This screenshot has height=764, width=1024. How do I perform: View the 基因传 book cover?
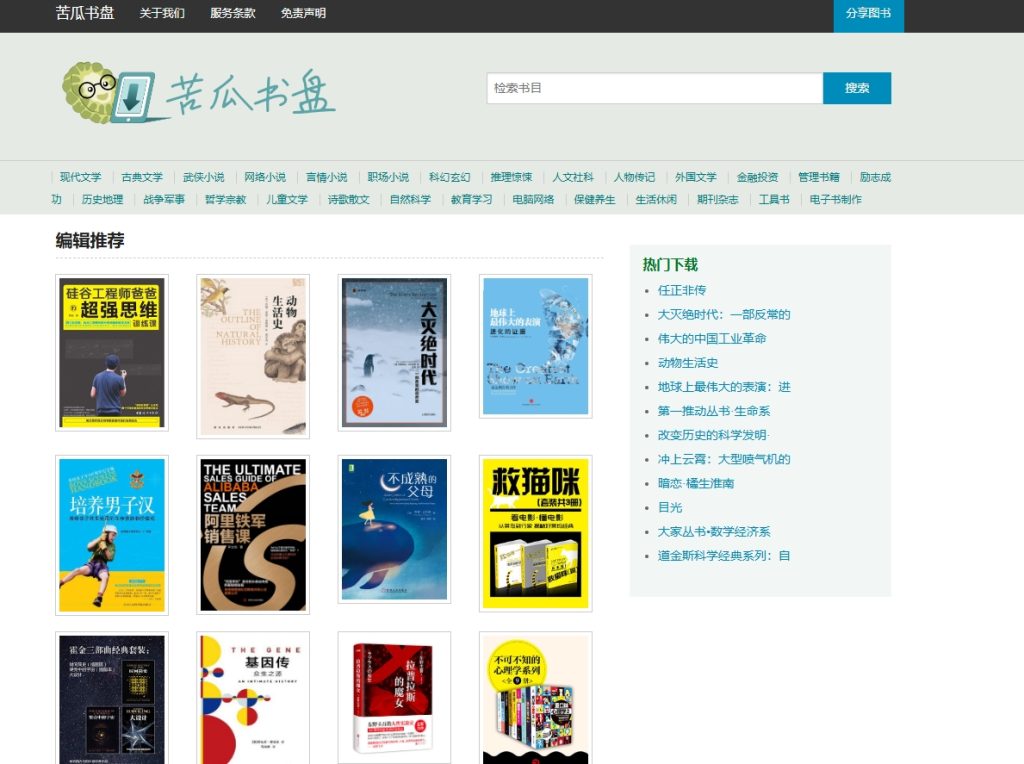[x=253, y=700]
